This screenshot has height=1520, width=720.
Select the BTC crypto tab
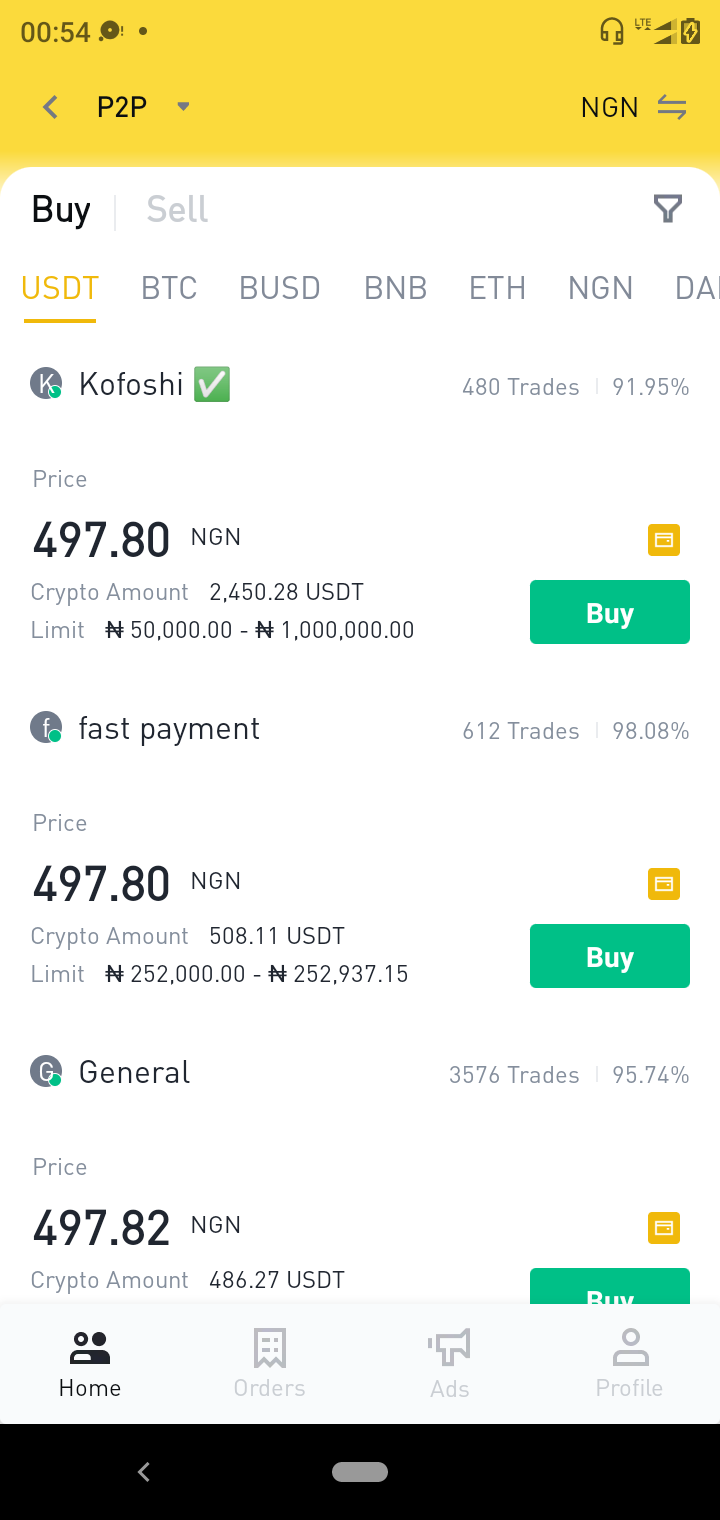point(169,288)
